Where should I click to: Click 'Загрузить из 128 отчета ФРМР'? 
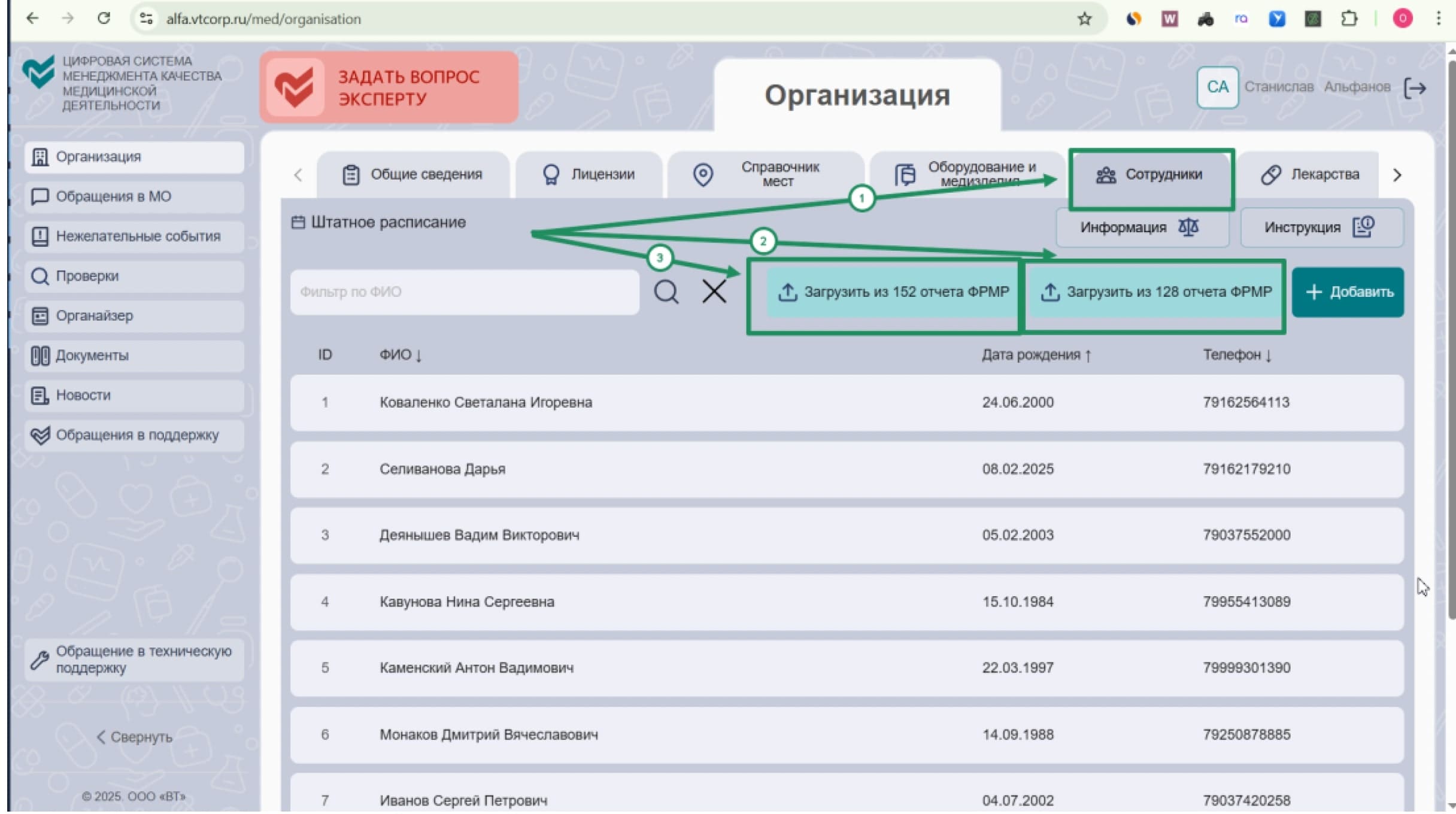click(x=1155, y=292)
